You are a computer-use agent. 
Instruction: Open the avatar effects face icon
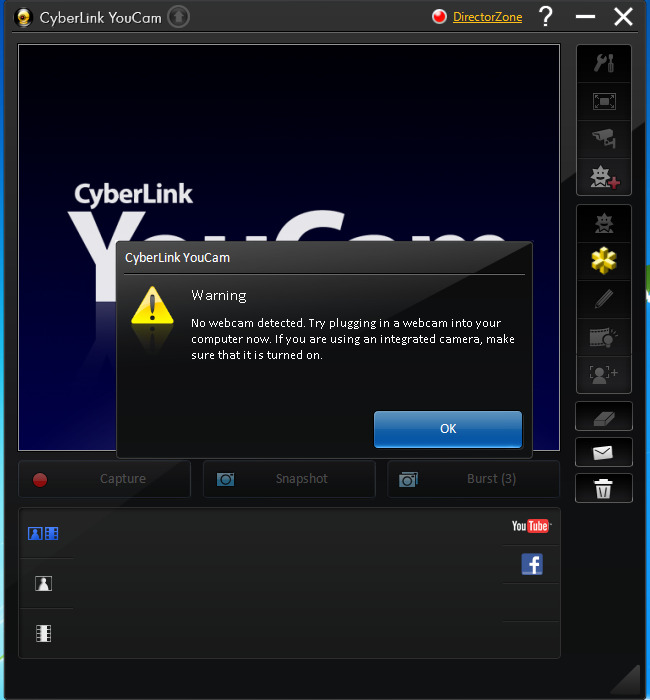pos(604,223)
